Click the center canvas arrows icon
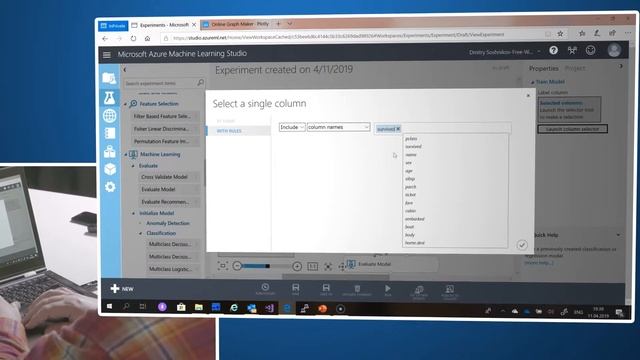Screen dimensions: 640x360 [328, 267]
